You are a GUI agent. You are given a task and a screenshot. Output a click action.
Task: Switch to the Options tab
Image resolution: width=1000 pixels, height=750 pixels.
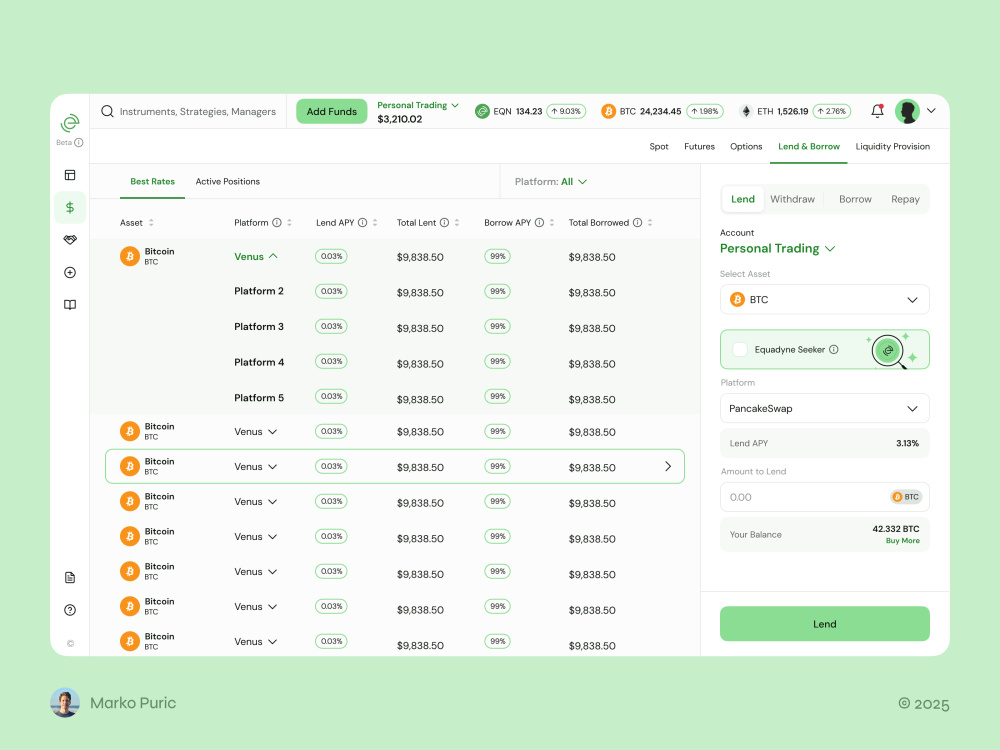pyautogui.click(x=746, y=147)
